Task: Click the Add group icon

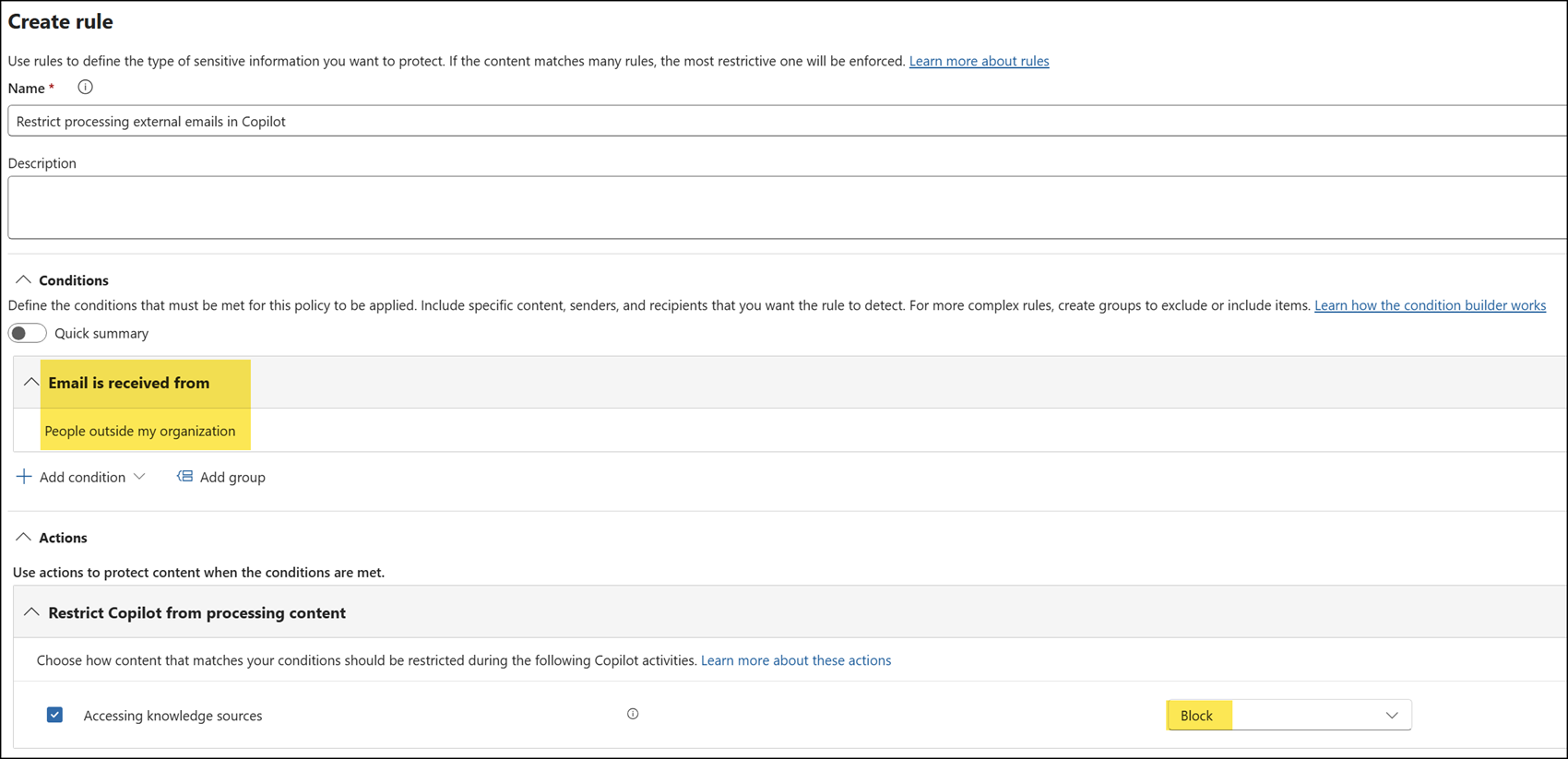Action: (x=184, y=476)
